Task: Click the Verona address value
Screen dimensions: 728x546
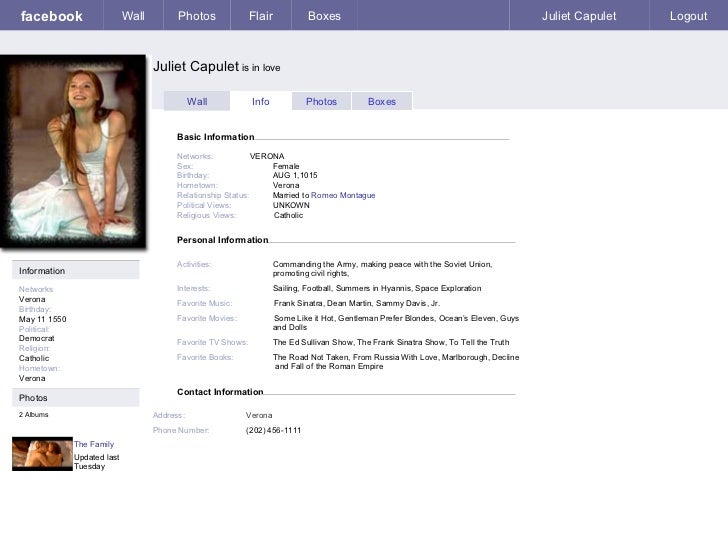Action: click(x=259, y=416)
